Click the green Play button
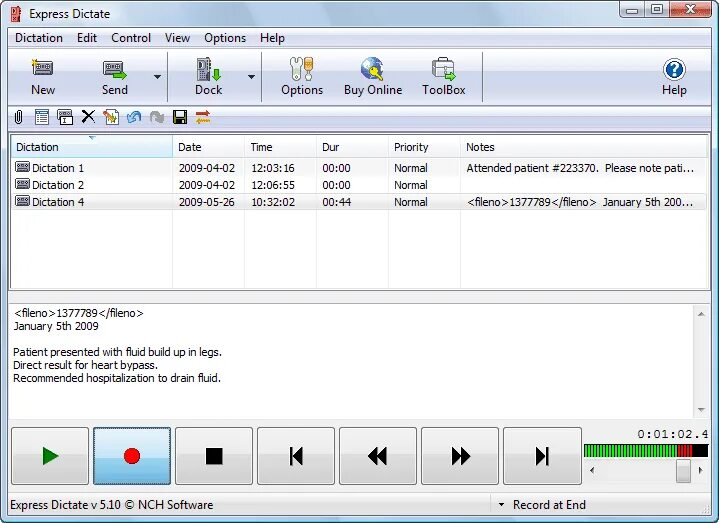 click(50, 456)
